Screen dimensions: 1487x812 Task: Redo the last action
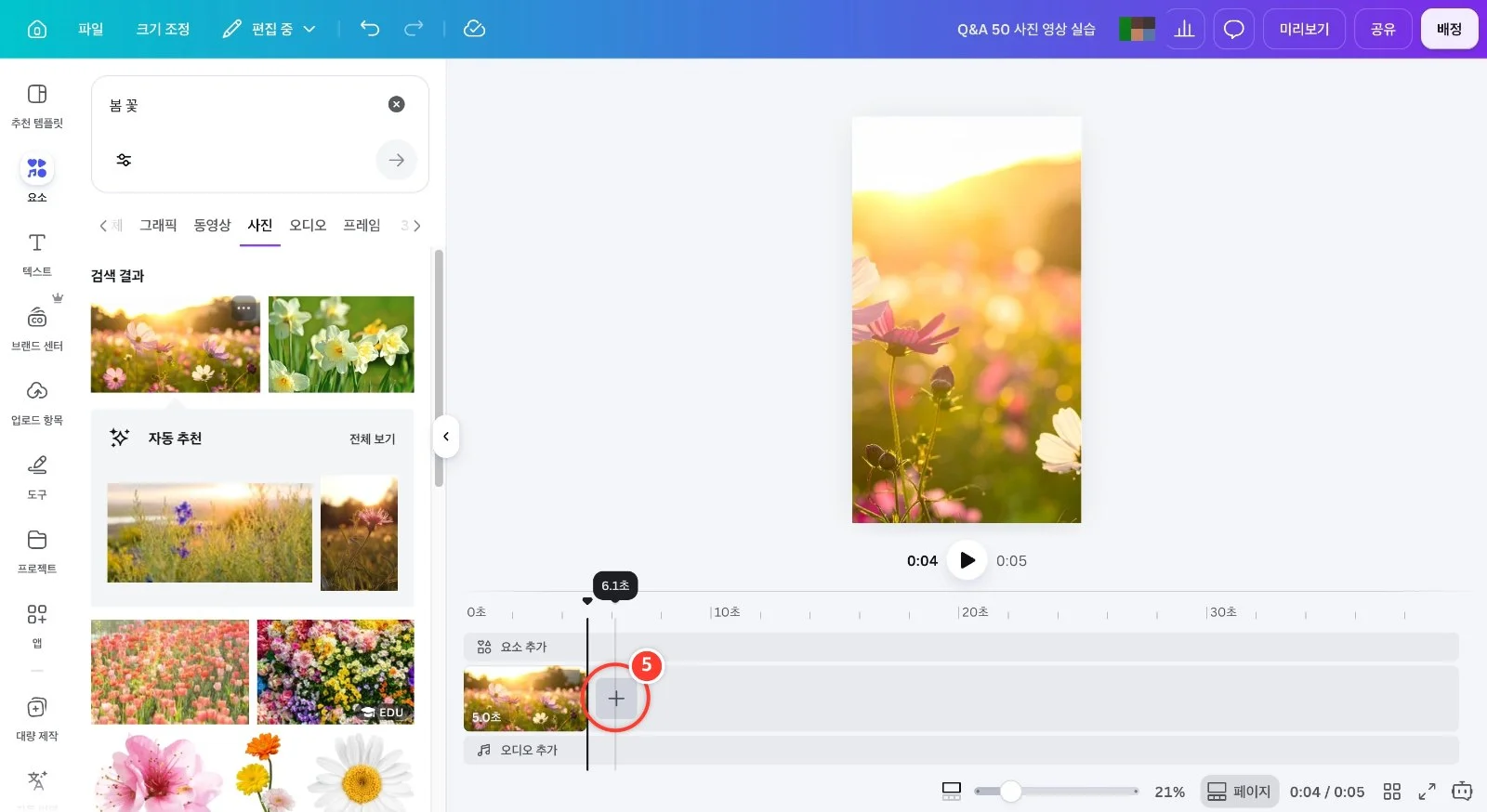(414, 29)
